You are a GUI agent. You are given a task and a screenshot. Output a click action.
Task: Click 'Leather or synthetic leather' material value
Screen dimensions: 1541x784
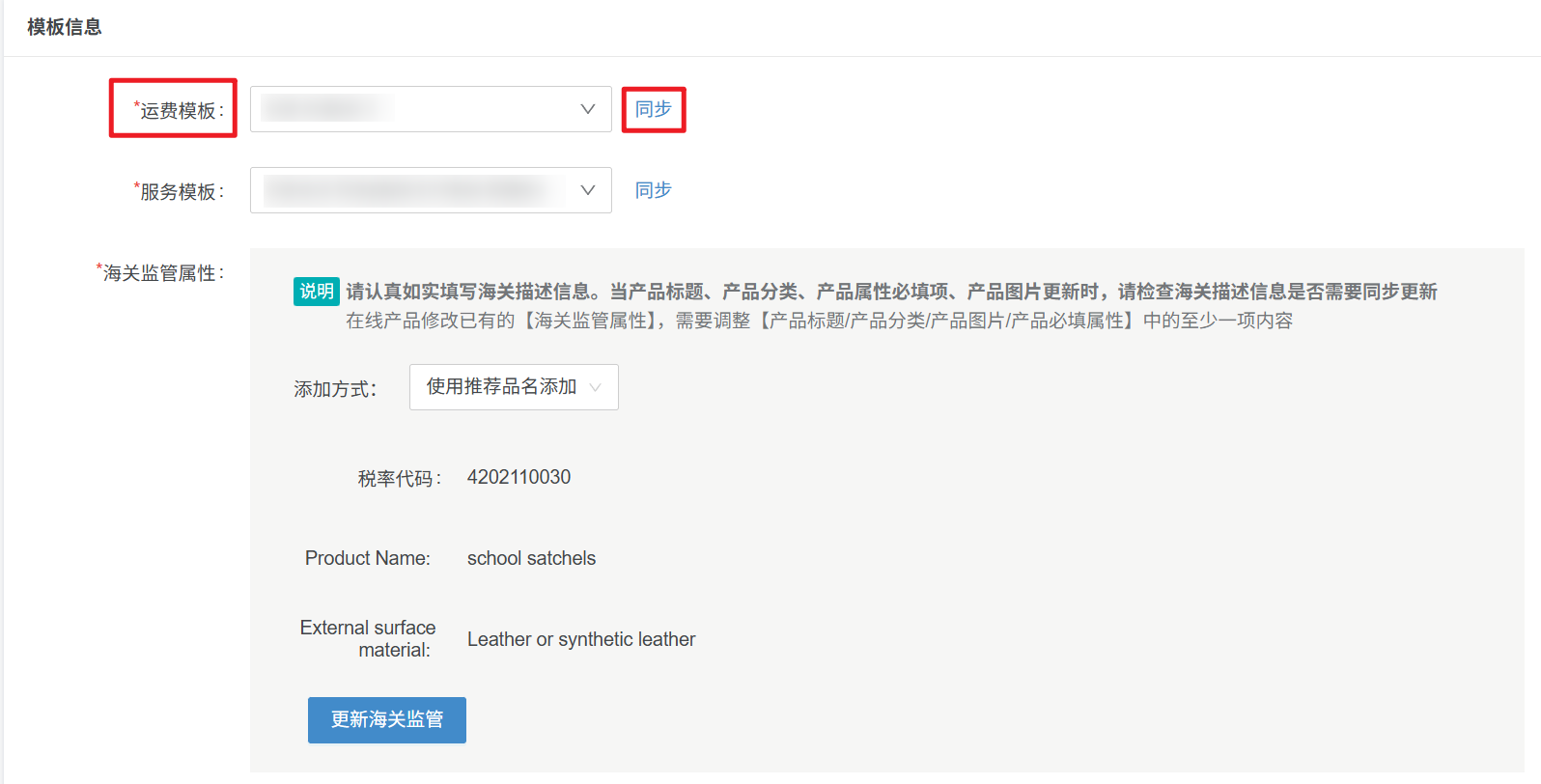[581, 639]
